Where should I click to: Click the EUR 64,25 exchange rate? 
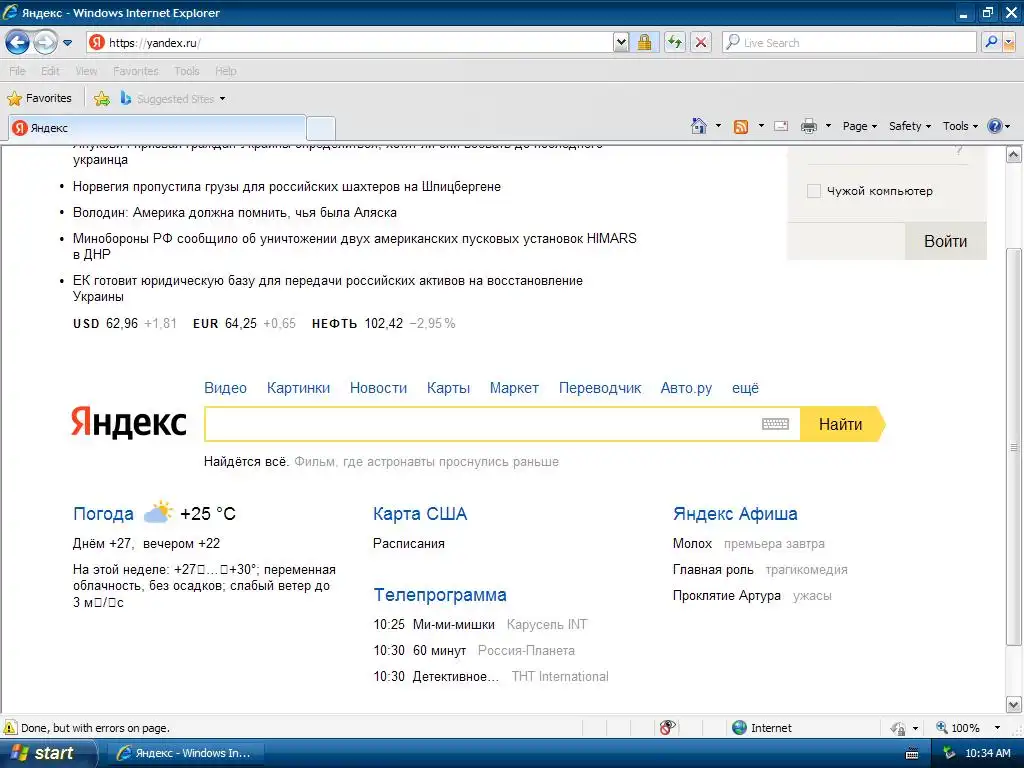(x=244, y=323)
